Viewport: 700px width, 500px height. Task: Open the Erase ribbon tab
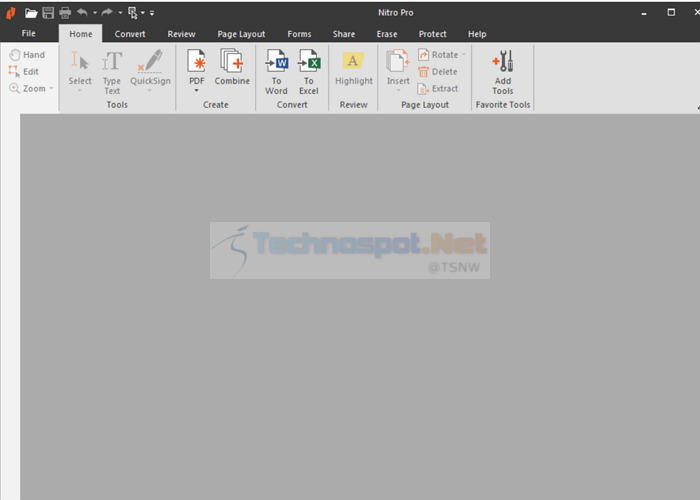387,34
